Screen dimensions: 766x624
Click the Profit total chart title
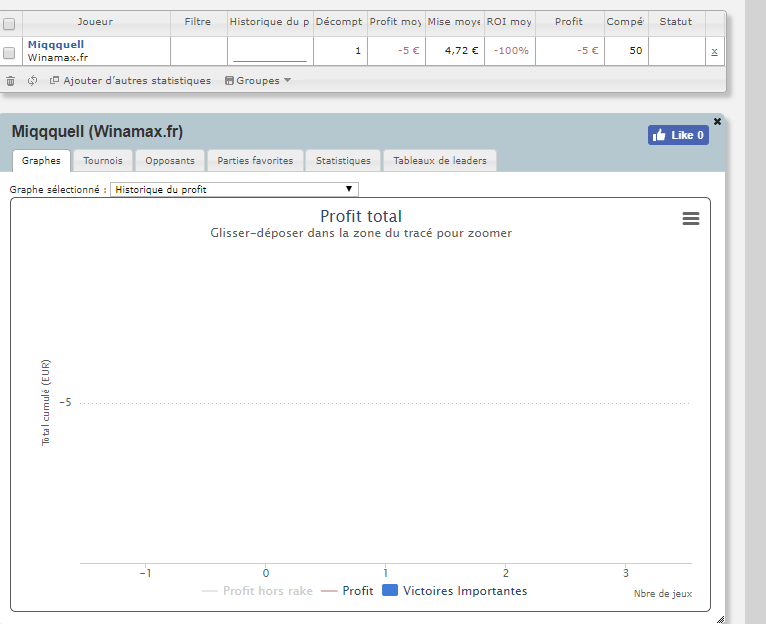pos(361,216)
